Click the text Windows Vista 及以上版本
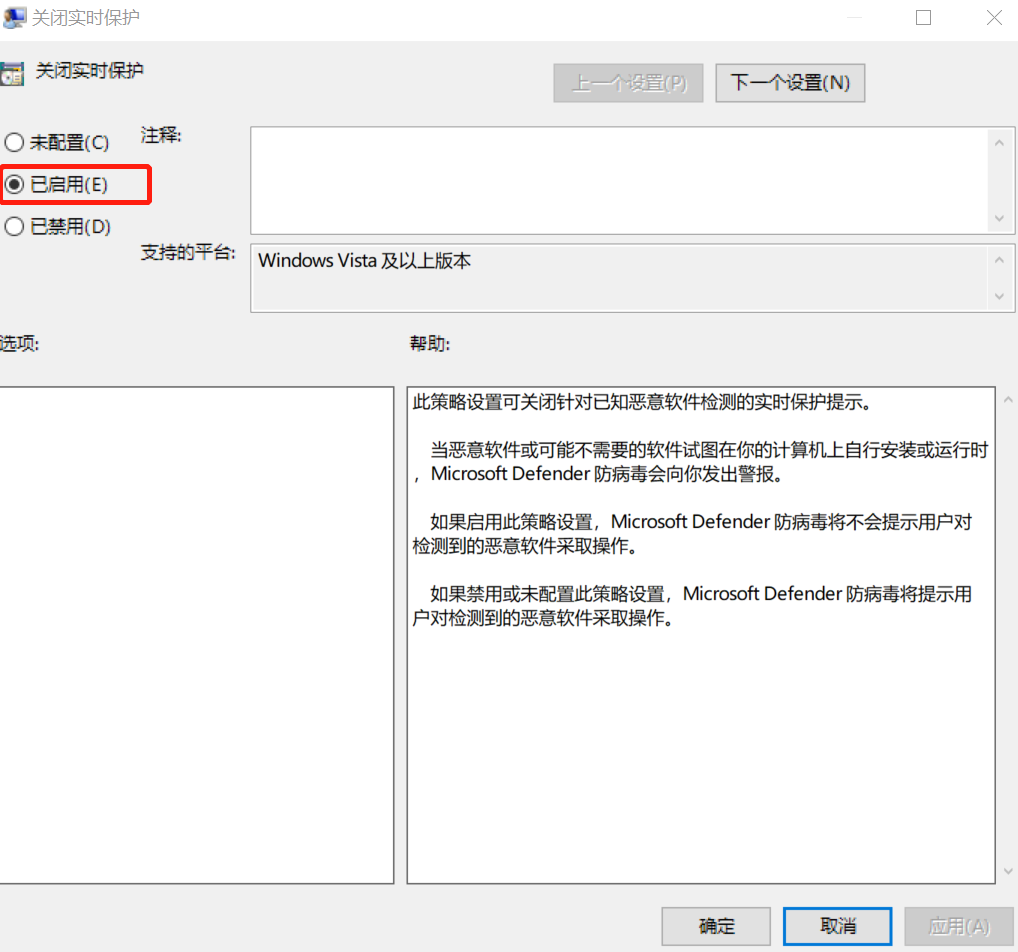The height and width of the screenshot is (952, 1018). 364,261
